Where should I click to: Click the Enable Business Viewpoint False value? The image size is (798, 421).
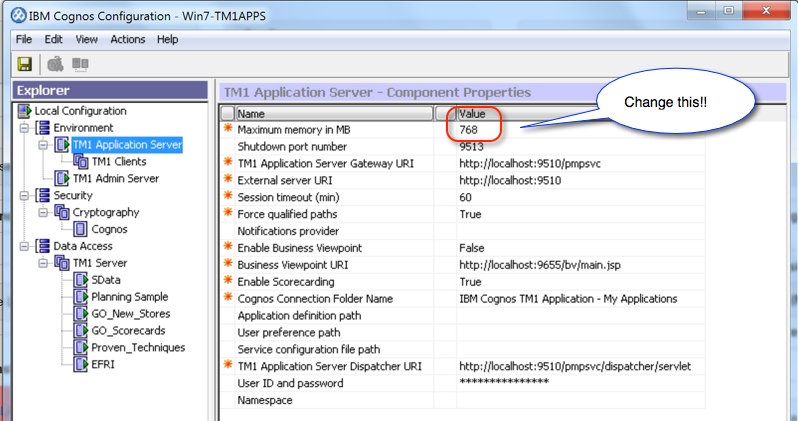[x=472, y=248]
